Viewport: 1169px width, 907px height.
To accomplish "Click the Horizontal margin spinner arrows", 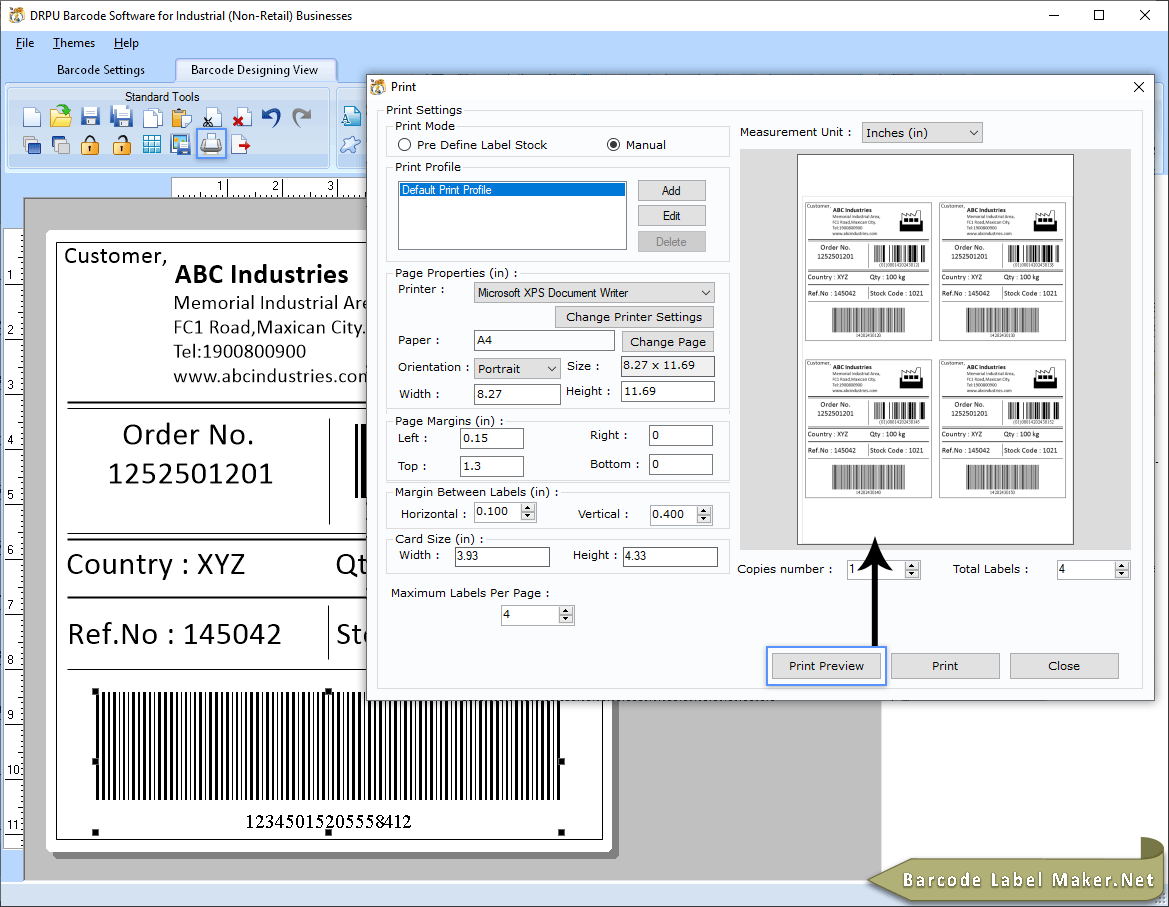I will pos(528,512).
